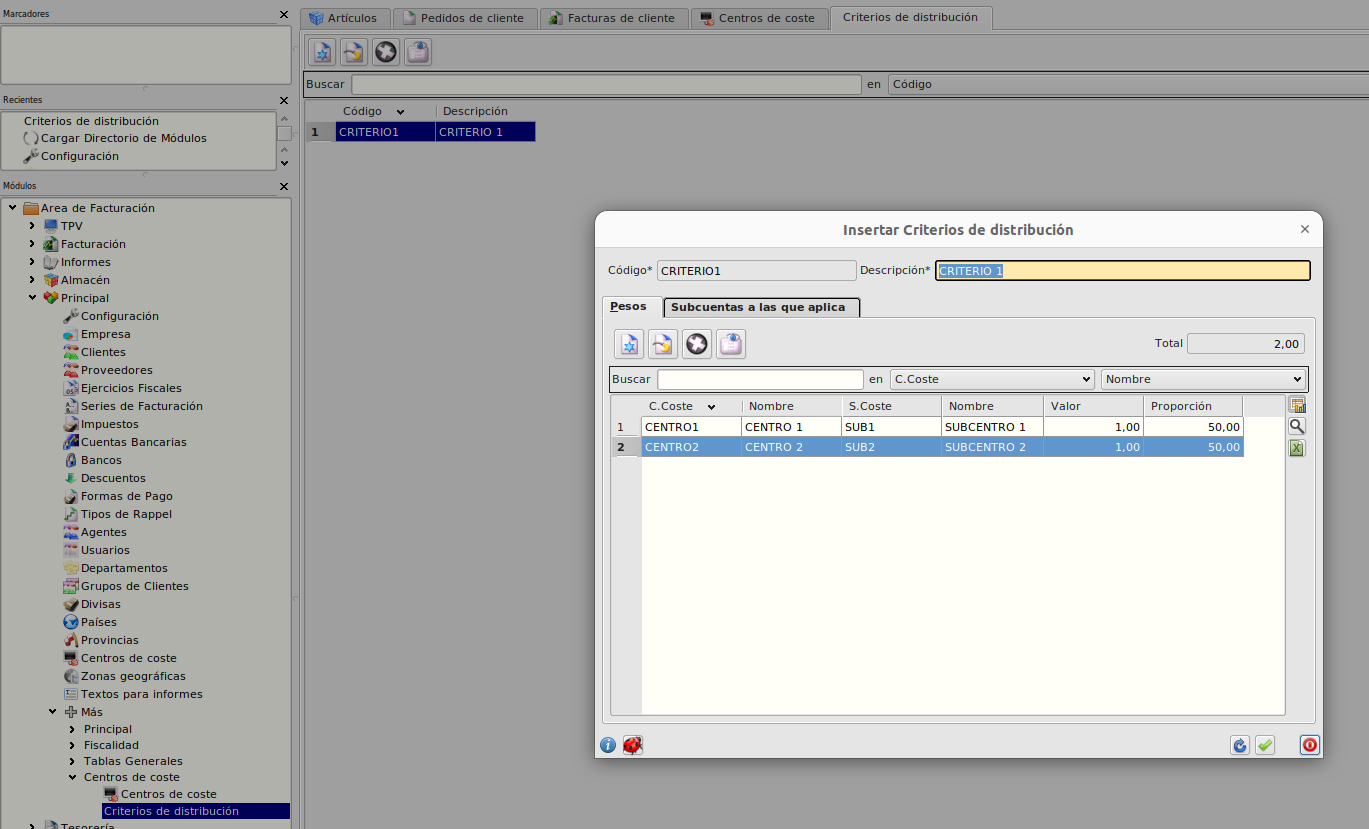Open Proveedores in the module tree
1369x829 pixels.
117,370
